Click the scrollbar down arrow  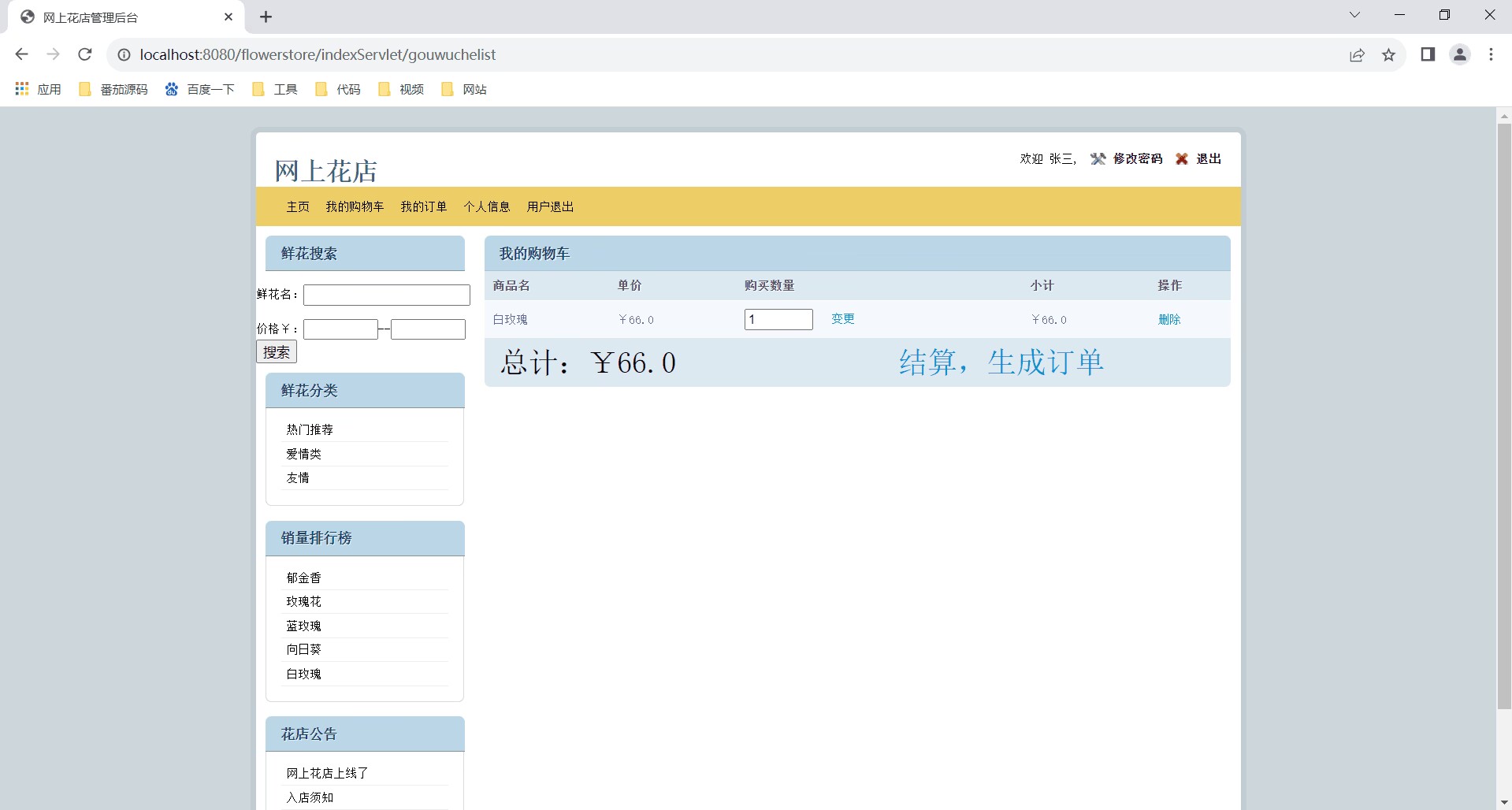click(1504, 802)
